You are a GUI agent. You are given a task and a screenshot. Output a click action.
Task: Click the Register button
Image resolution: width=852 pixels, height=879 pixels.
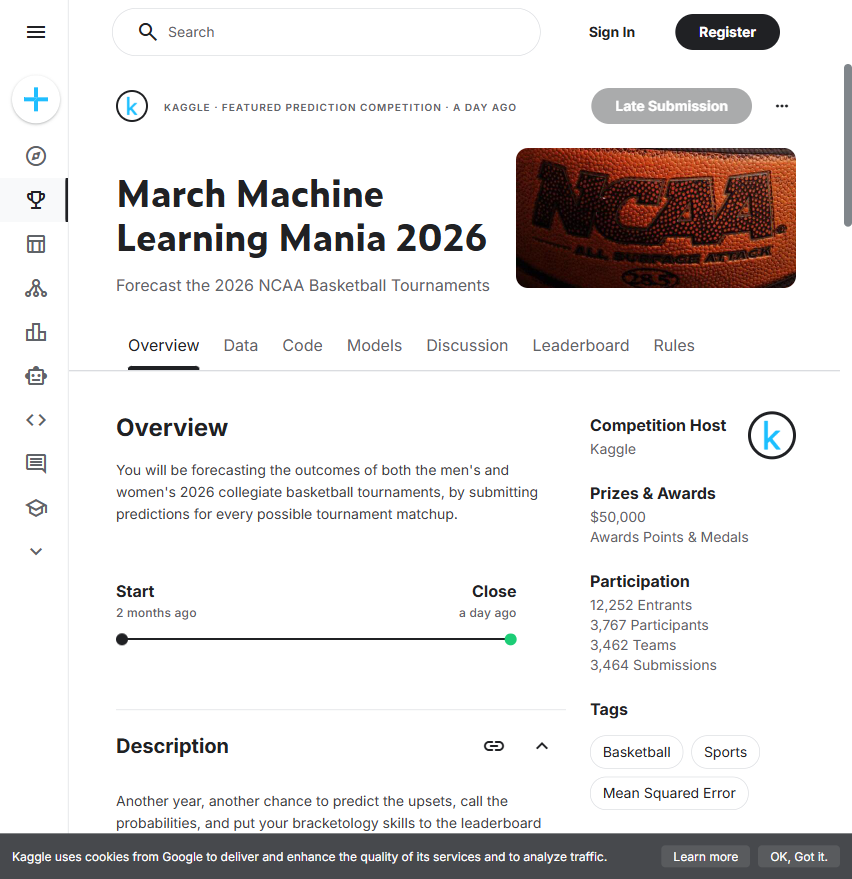(727, 32)
